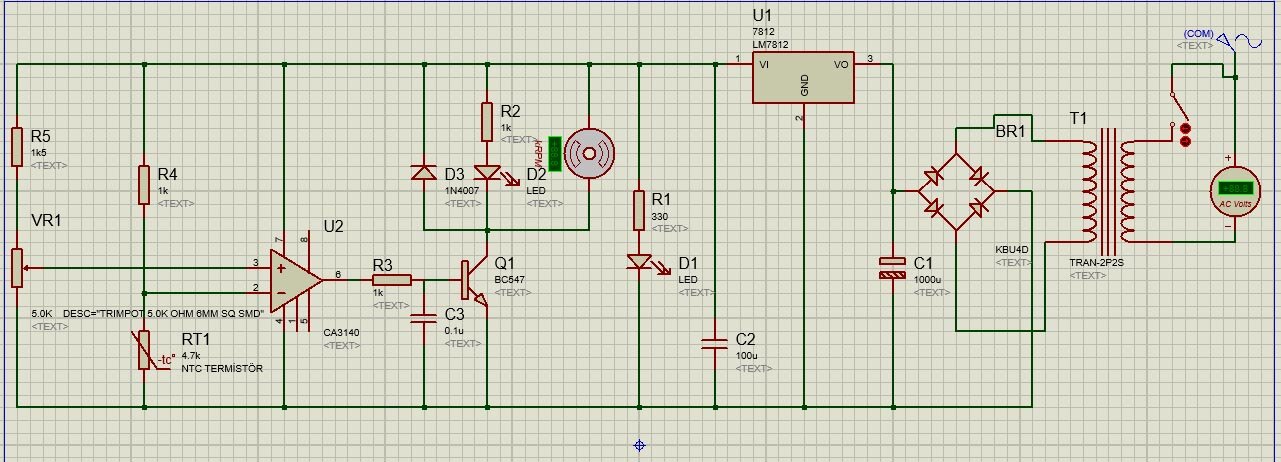Click the 100u value of C2
The width and height of the screenshot is (1281, 462).
pos(746,356)
